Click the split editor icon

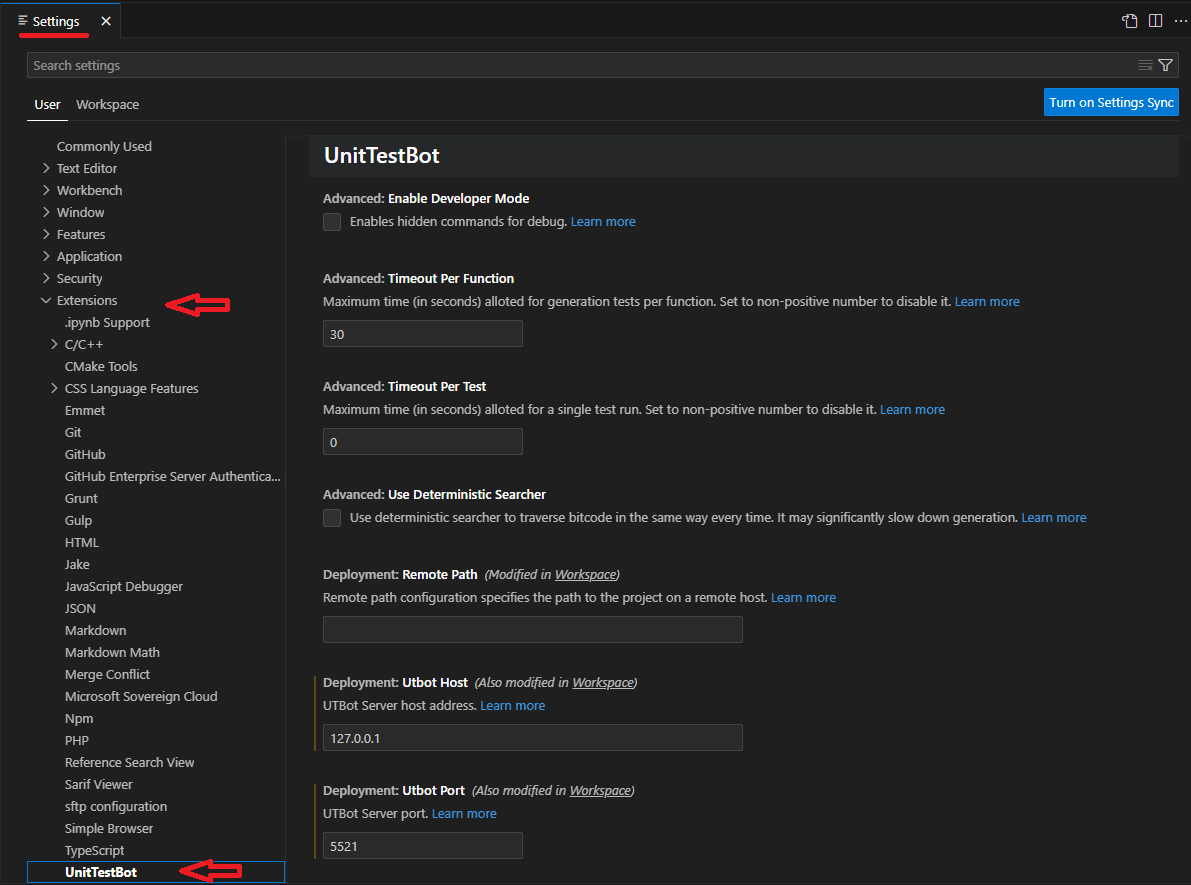[1155, 21]
